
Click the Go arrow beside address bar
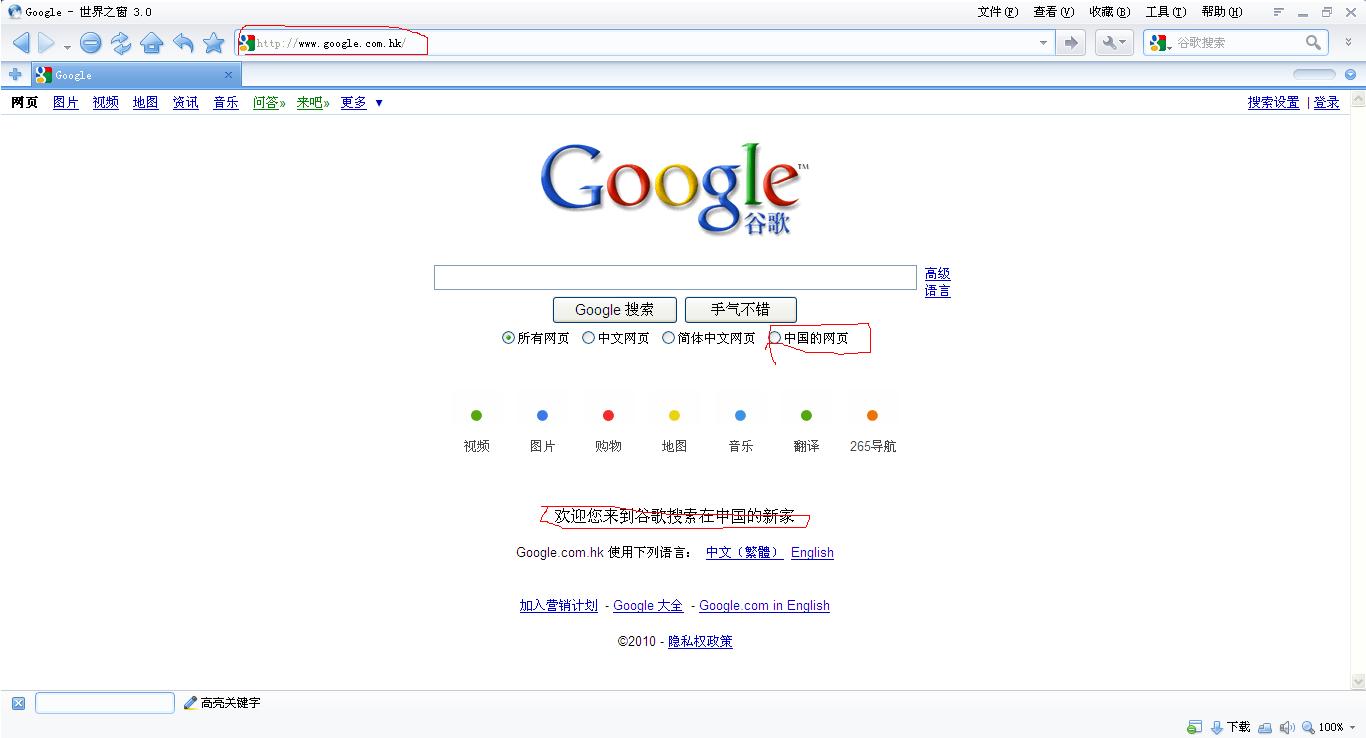point(1071,43)
